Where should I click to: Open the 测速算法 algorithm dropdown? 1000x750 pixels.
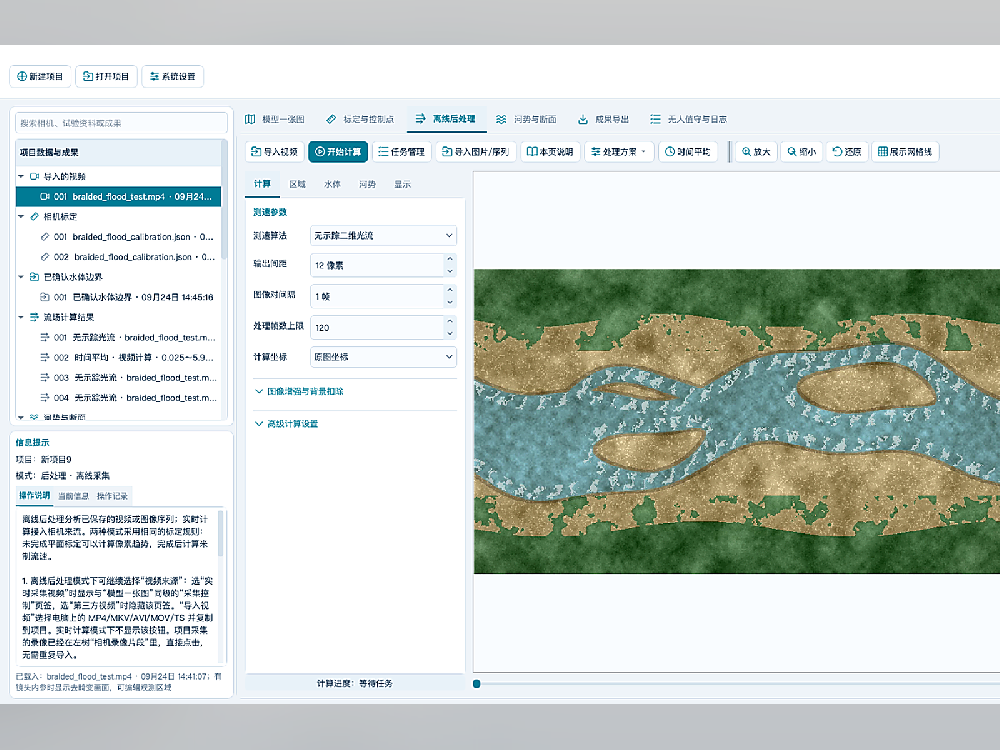[x=383, y=235]
